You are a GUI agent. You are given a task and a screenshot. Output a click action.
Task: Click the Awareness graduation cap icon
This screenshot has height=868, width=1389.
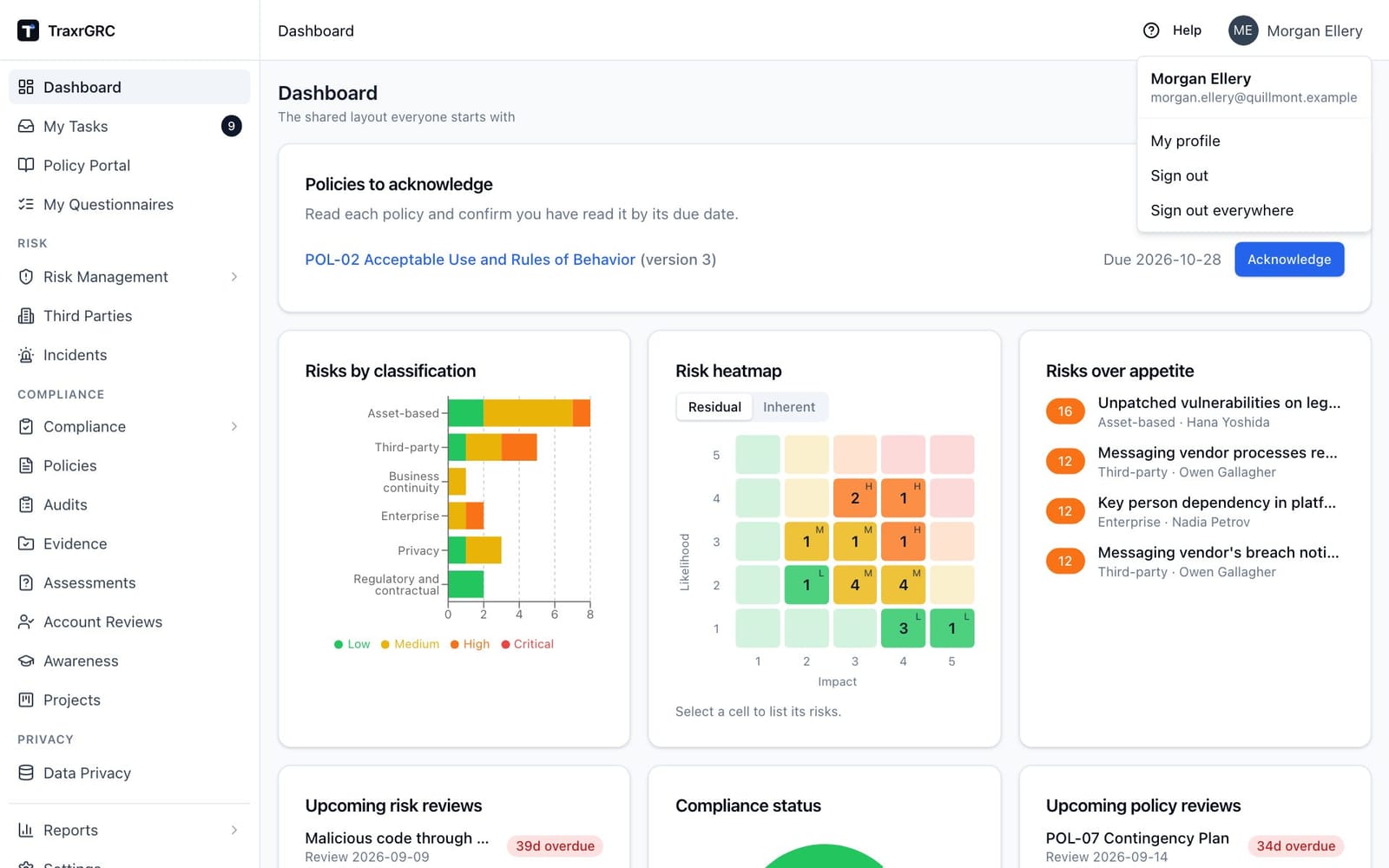point(26,661)
